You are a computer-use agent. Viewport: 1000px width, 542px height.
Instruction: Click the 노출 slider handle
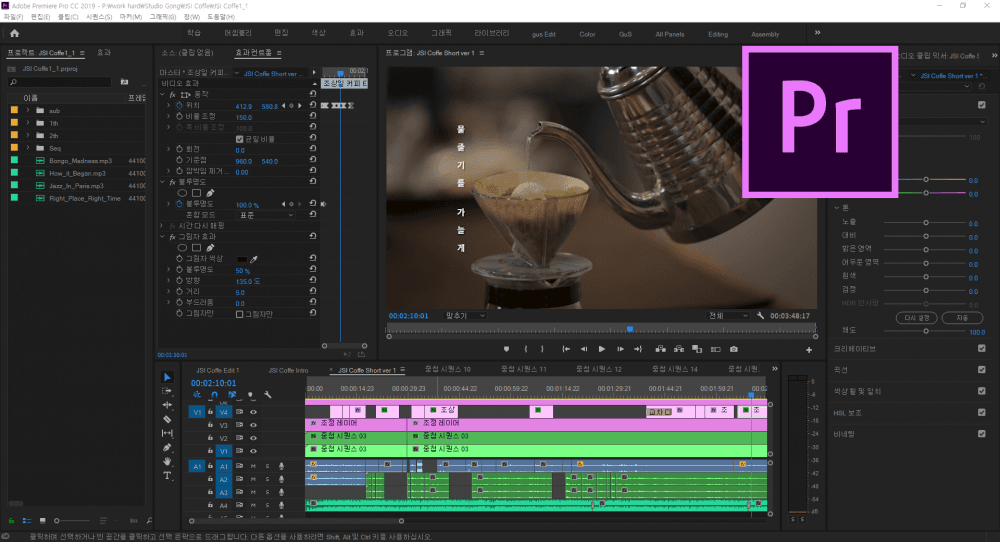pyautogui.click(x=926, y=223)
